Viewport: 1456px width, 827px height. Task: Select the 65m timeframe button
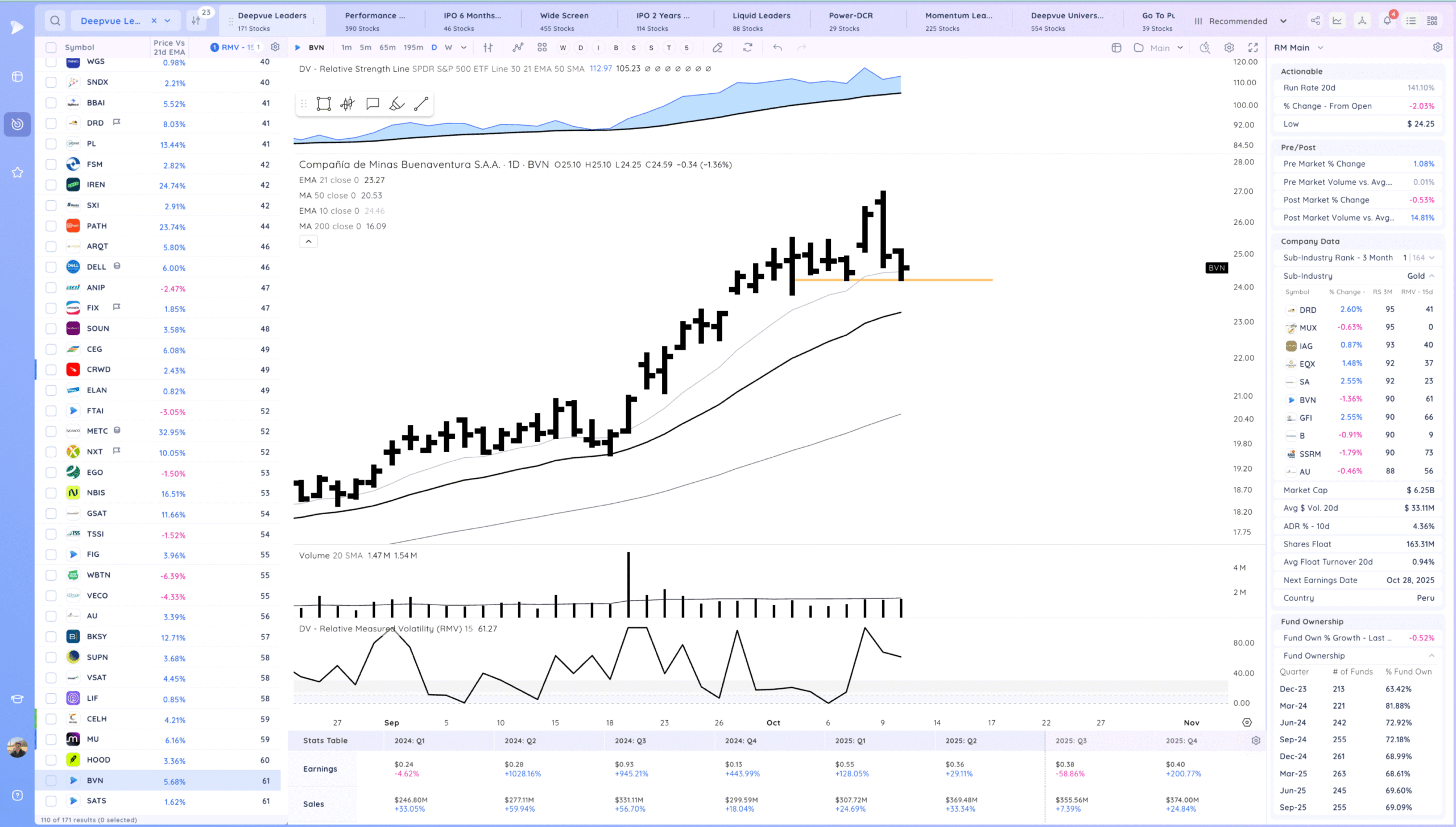click(387, 48)
